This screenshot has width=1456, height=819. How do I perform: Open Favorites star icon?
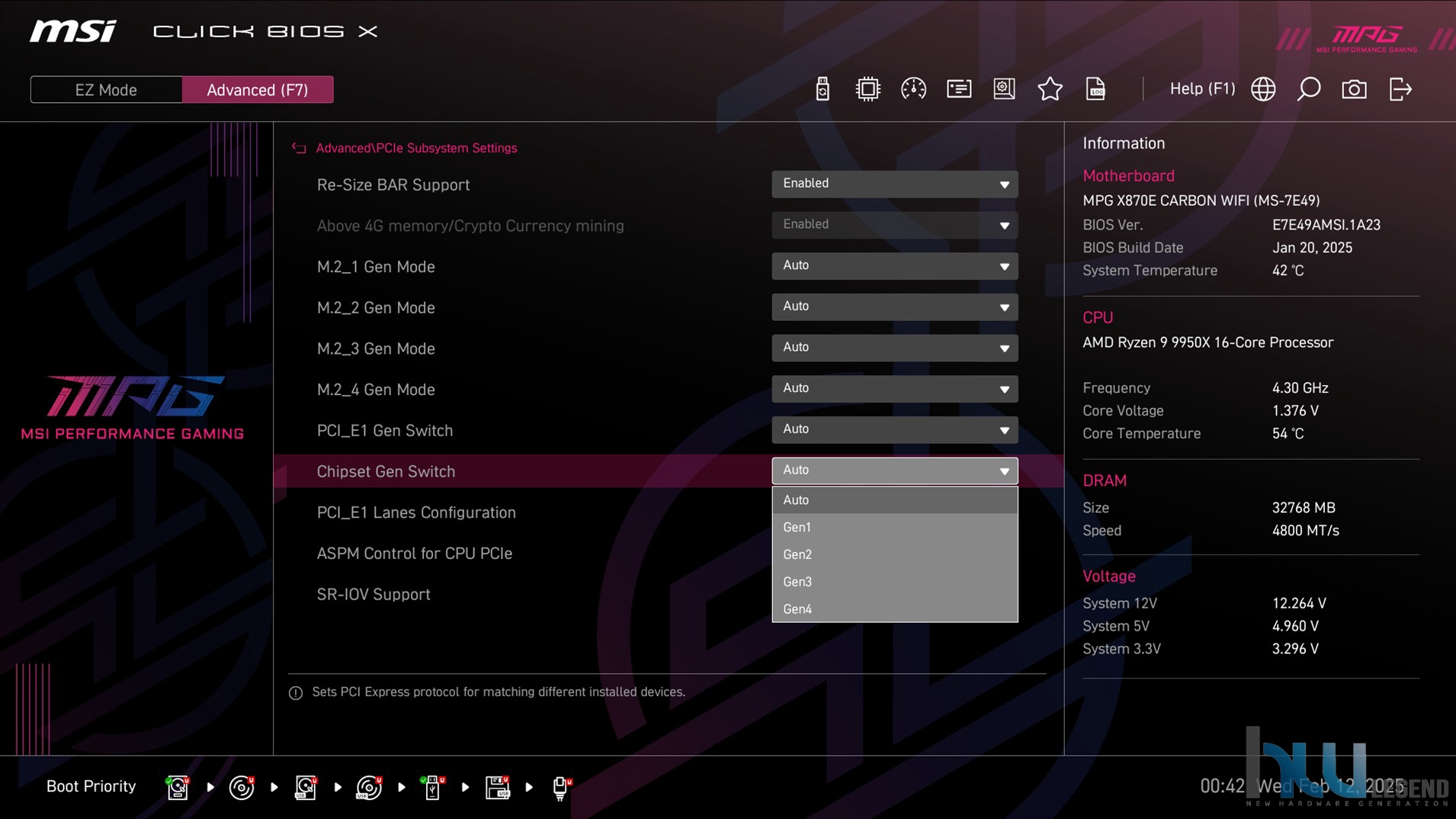[1050, 89]
